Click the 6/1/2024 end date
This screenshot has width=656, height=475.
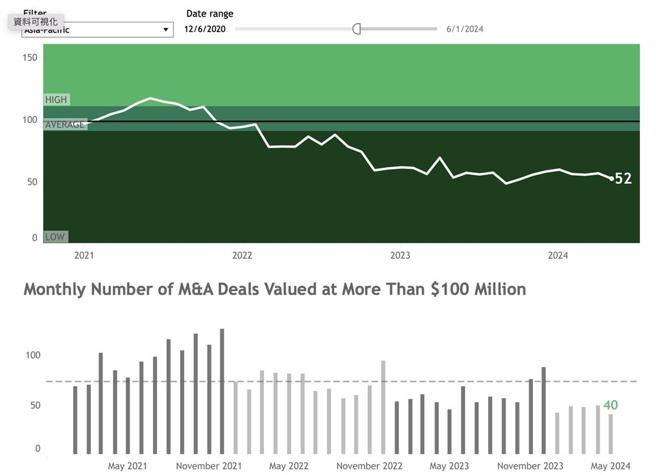(465, 29)
